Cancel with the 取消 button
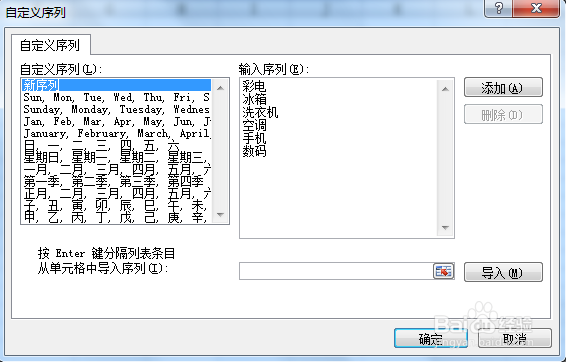566x362 pixels. 515,339
